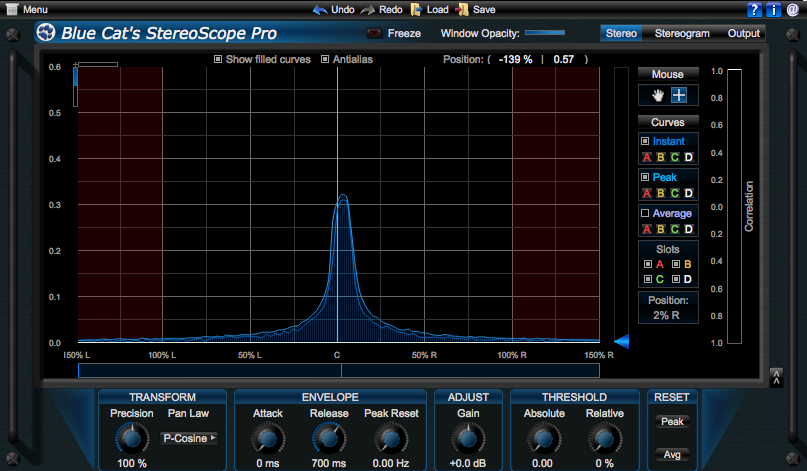Click Instant curve slot D letter

689,157
